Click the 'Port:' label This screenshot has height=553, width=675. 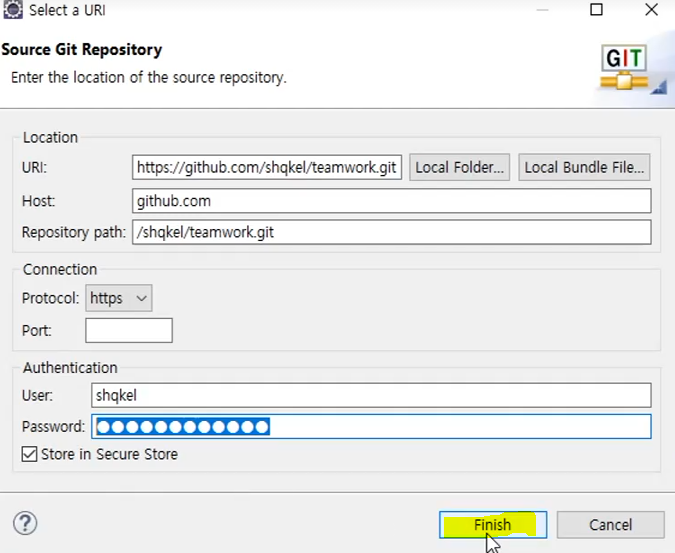pyautogui.click(x=37, y=331)
